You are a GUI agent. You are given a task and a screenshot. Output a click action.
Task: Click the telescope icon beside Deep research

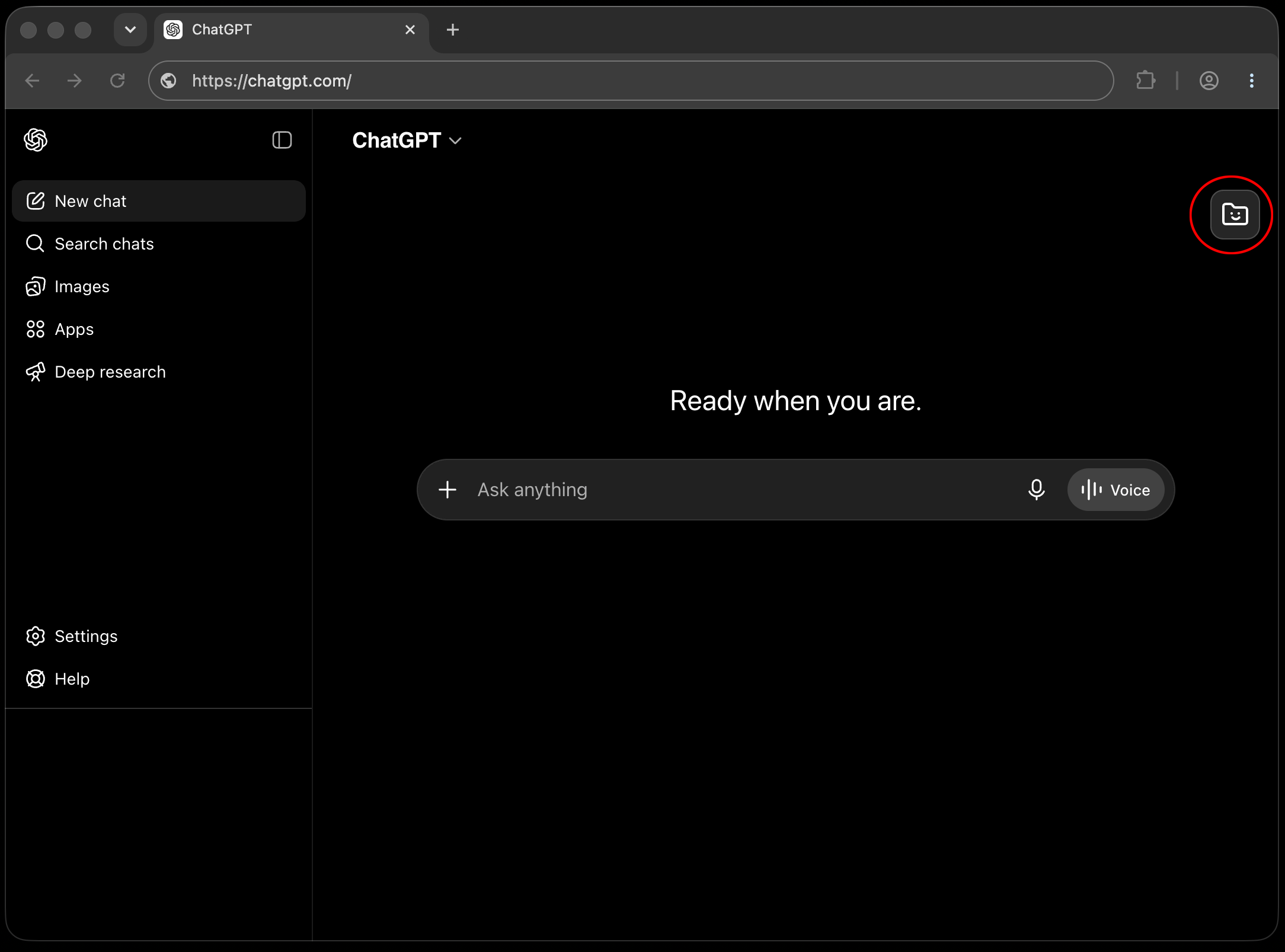(x=36, y=372)
